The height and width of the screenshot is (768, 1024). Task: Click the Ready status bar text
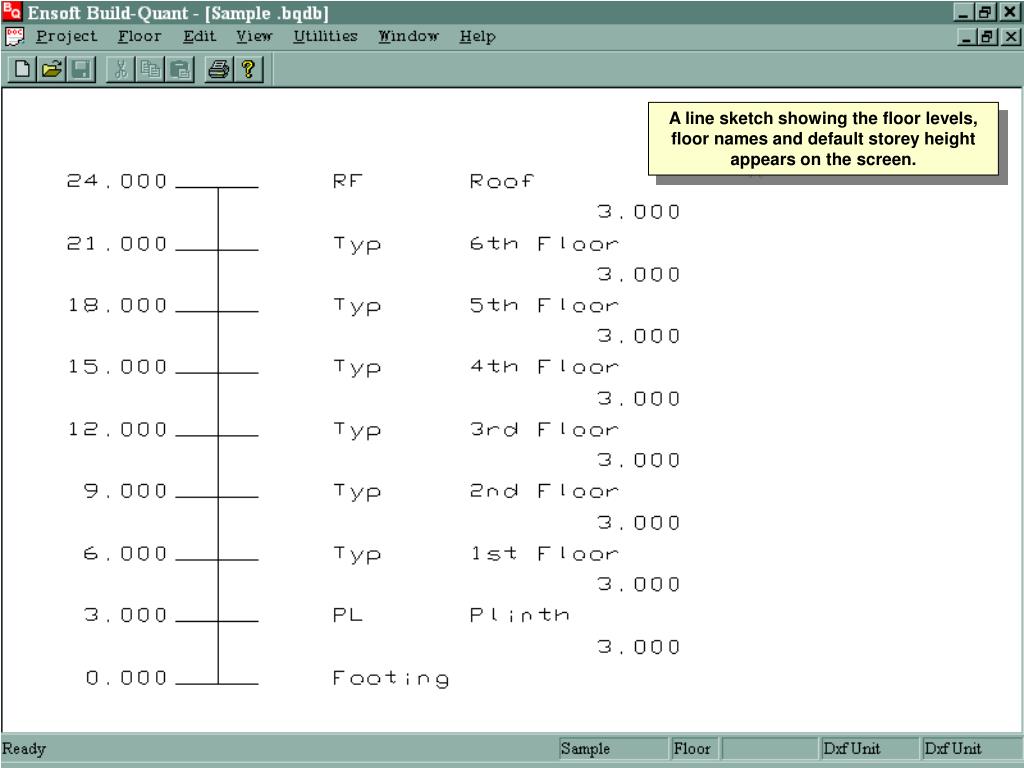24,748
